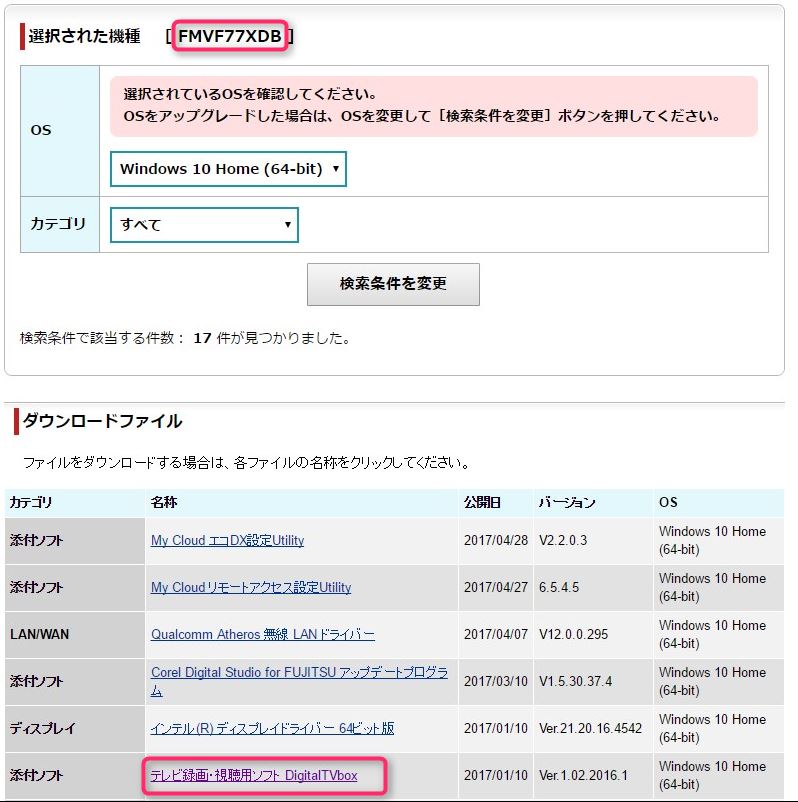The height and width of the screenshot is (802, 798).
Task: Open インテル(R) ディスプレイドライバー 64ビット版 link
Action: pos(272,728)
